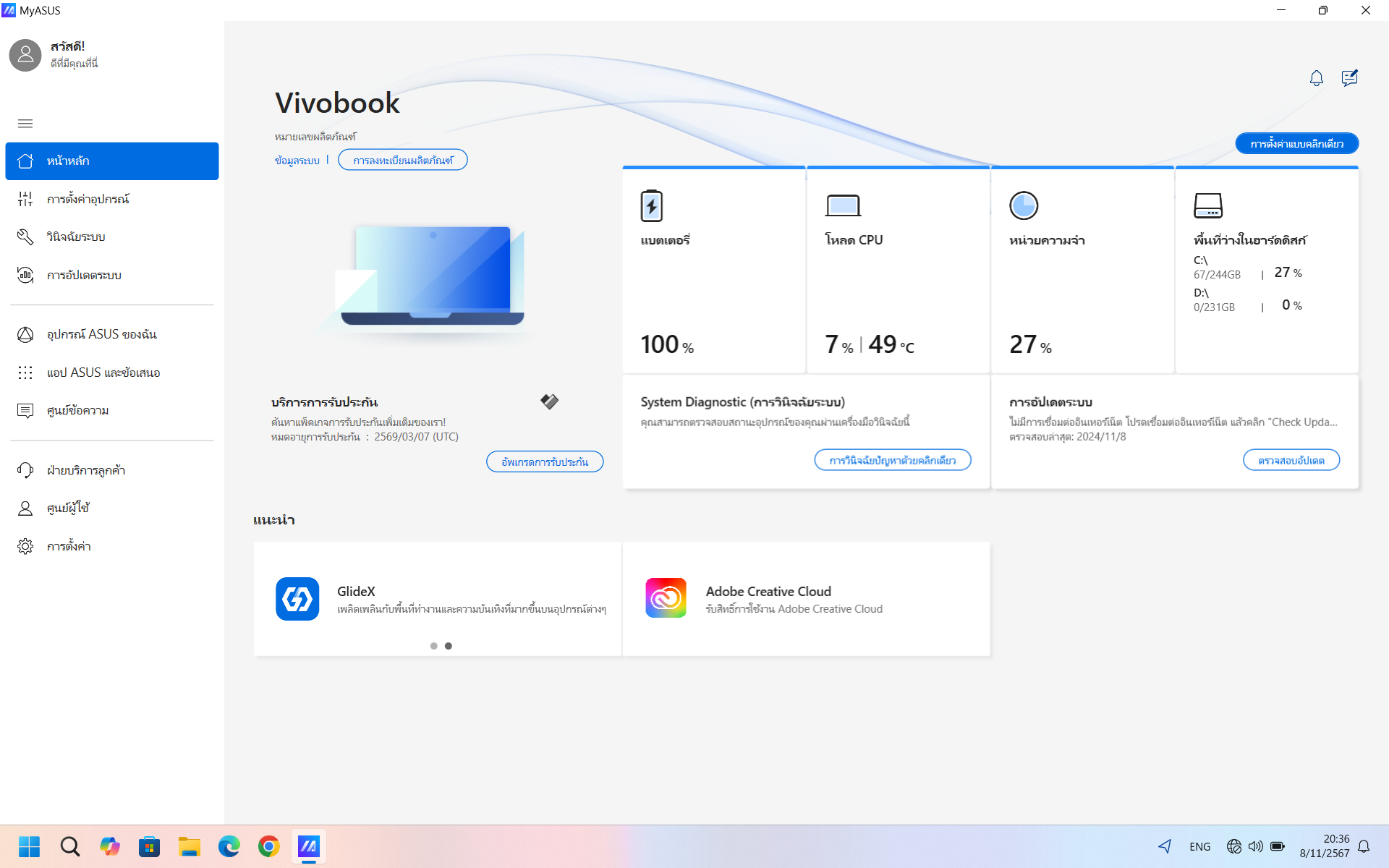Open วินิจฉัยระบบ system diagnosis

point(112,237)
